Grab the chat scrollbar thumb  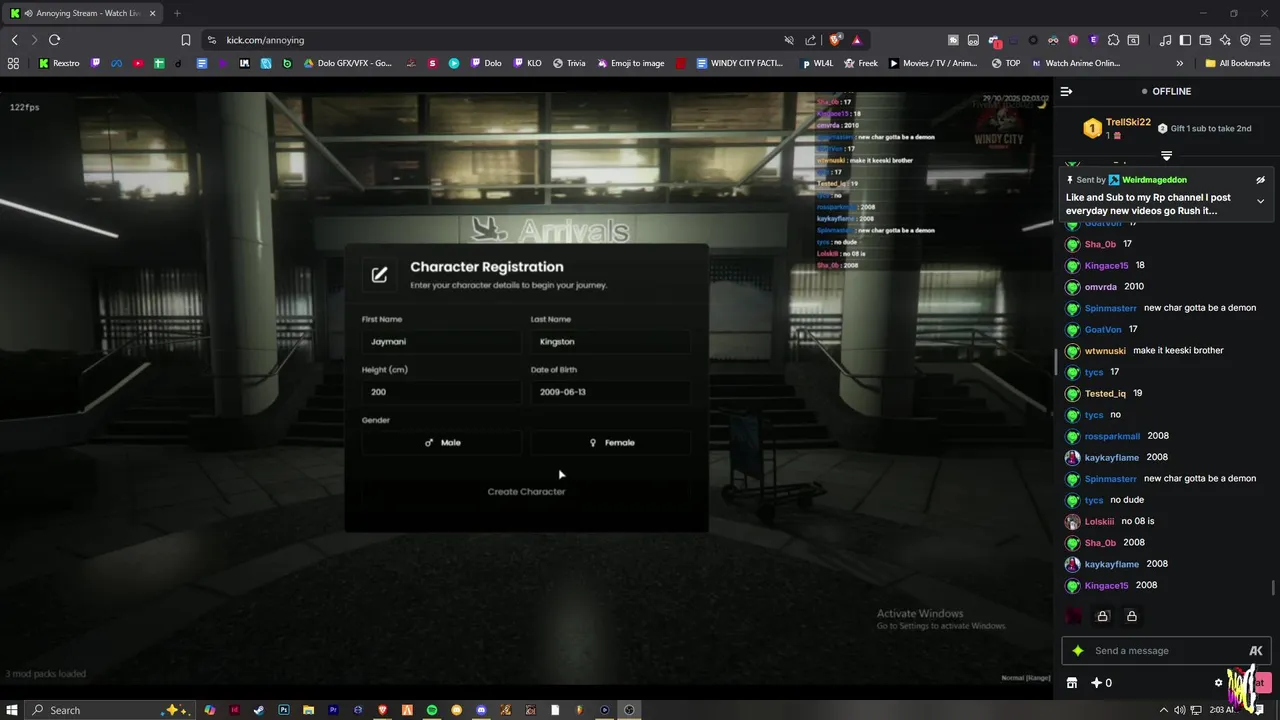1273,587
